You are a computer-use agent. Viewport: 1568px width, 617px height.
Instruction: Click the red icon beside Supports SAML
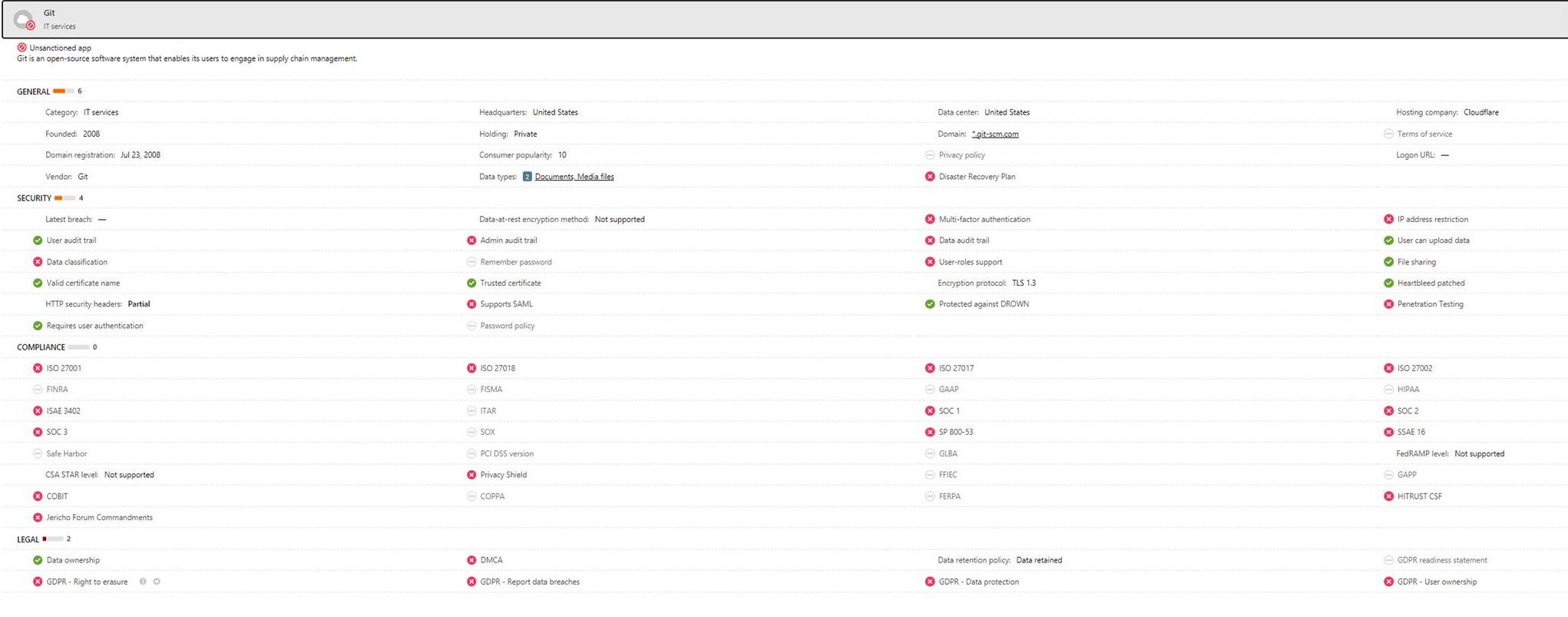point(471,304)
